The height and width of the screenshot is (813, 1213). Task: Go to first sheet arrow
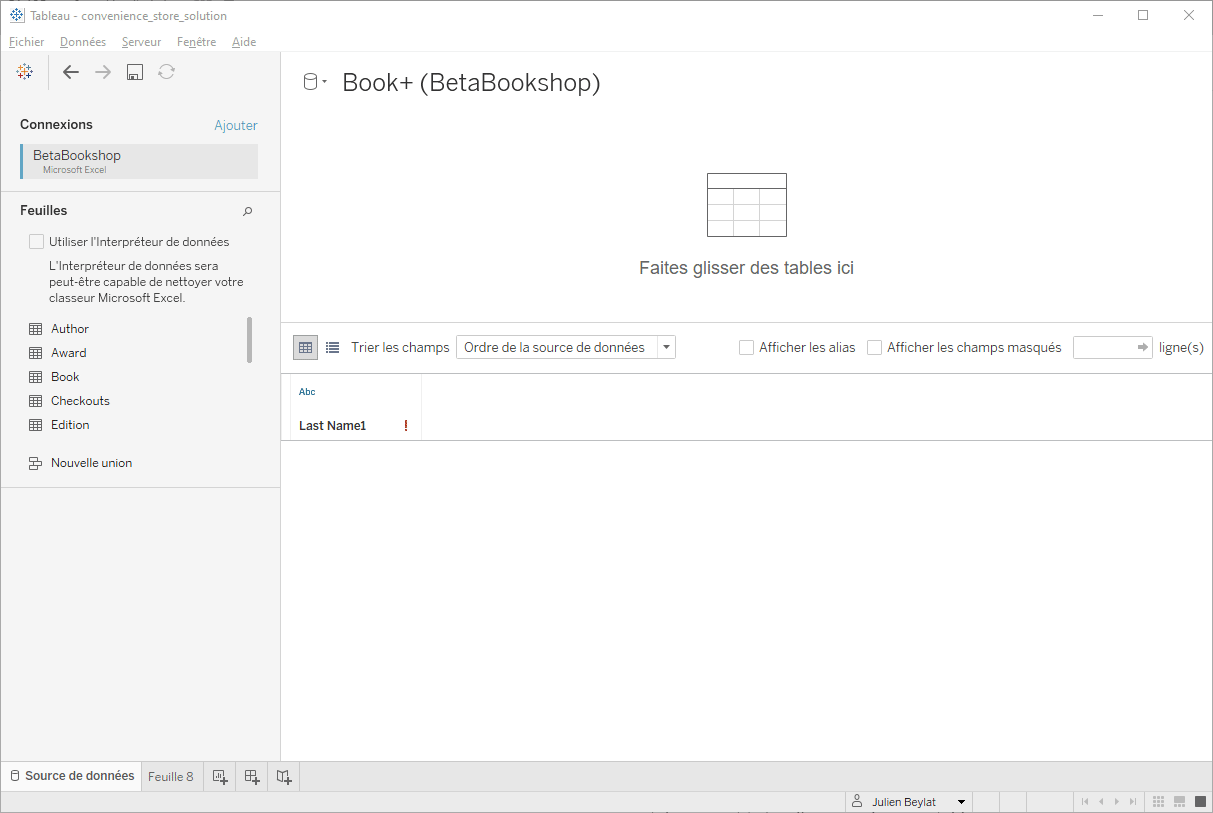(x=1085, y=802)
